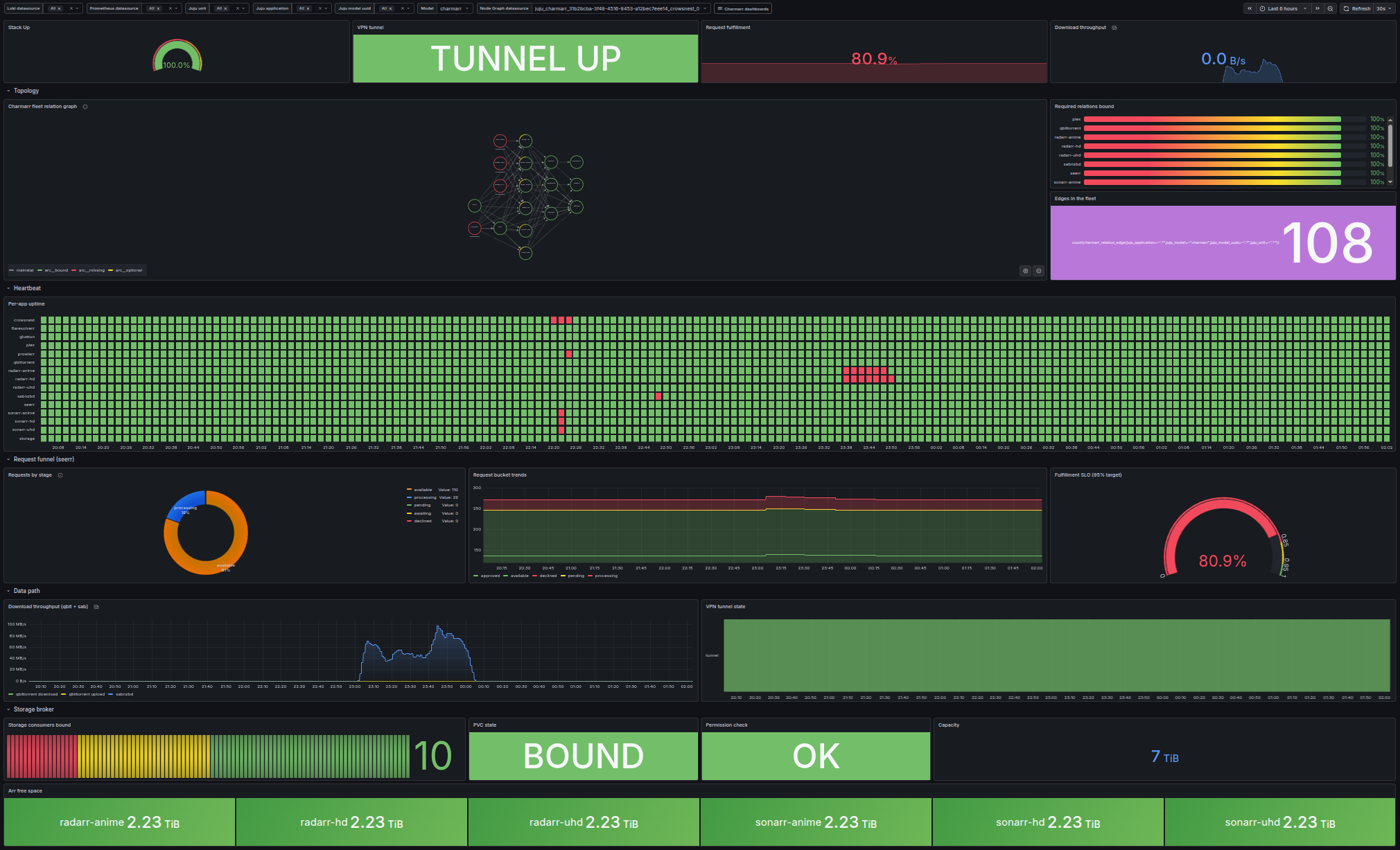Open the Node Graph datasource dropdown
1400x850 pixels.
621,8
